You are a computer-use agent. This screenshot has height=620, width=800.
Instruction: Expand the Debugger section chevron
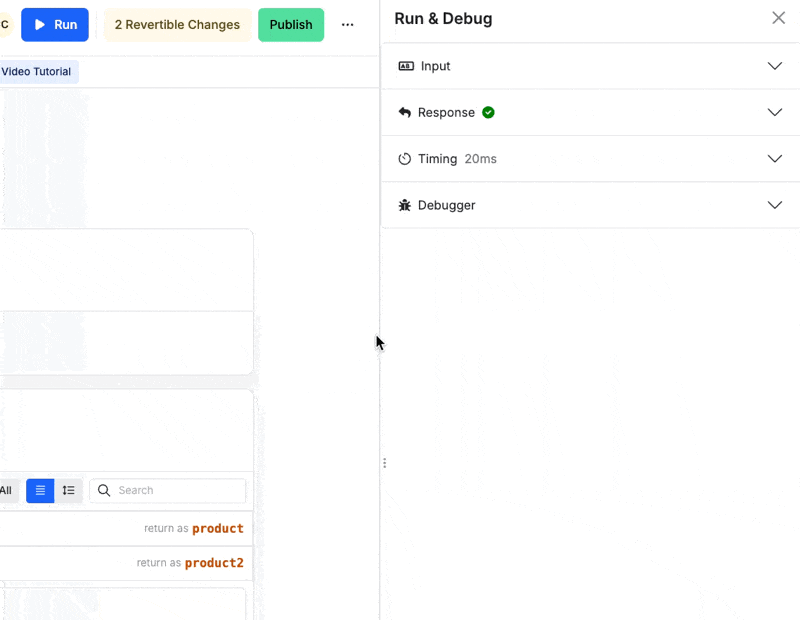click(x=775, y=205)
